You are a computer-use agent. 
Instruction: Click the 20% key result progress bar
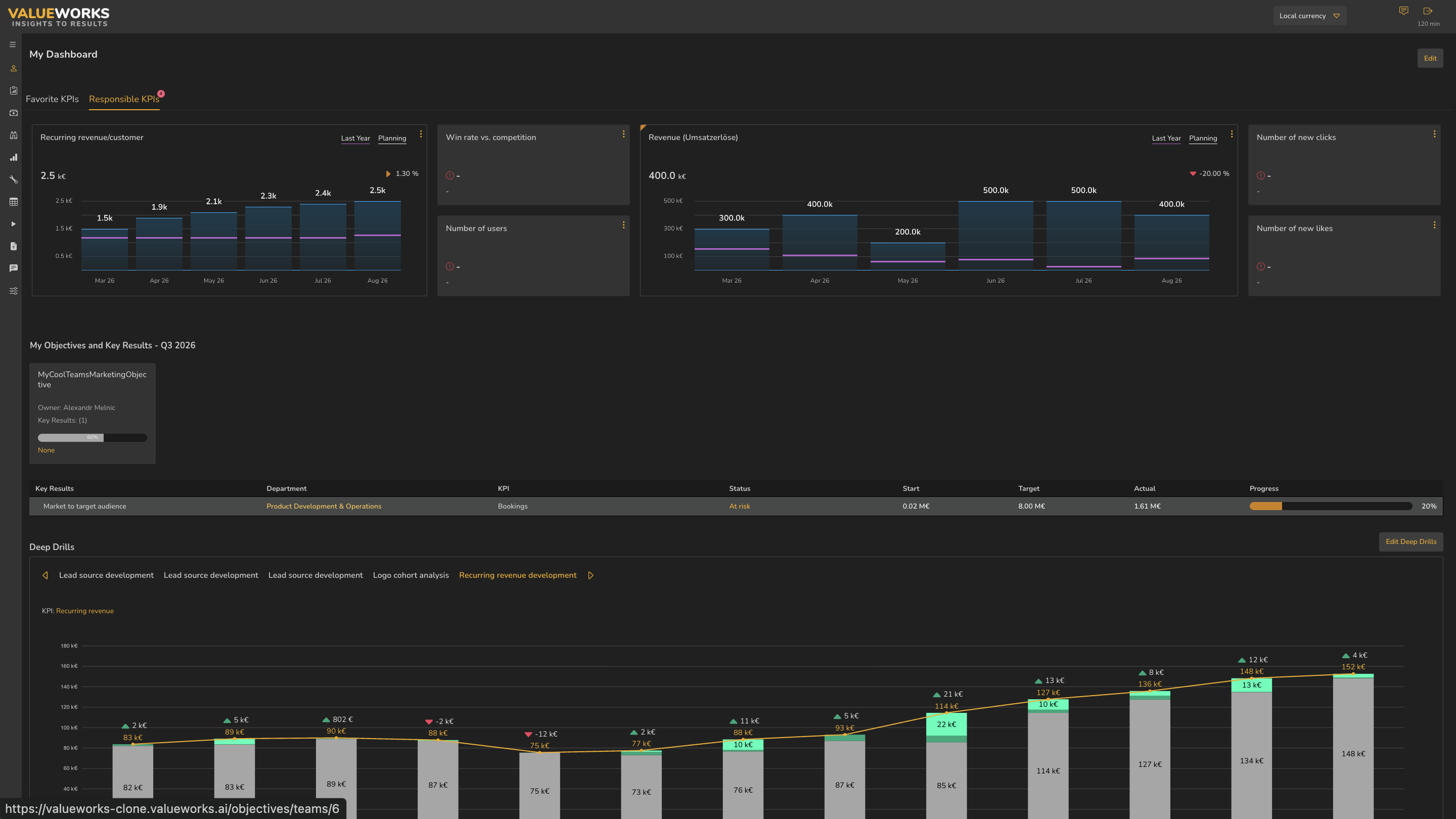click(x=1331, y=507)
